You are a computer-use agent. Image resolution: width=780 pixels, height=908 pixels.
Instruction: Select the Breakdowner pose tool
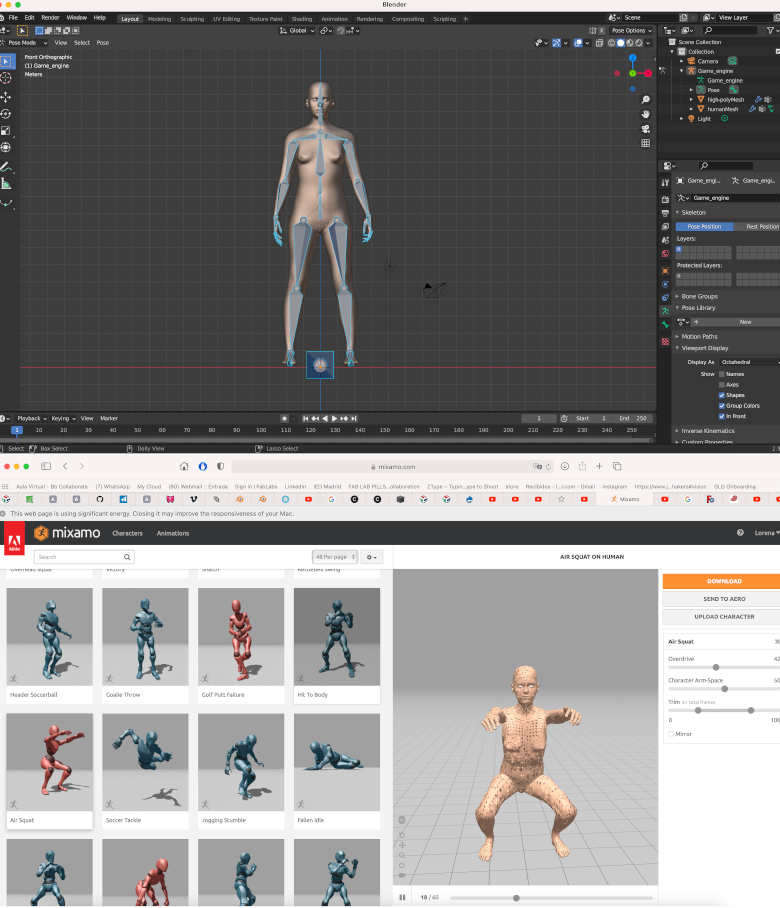tap(6, 203)
